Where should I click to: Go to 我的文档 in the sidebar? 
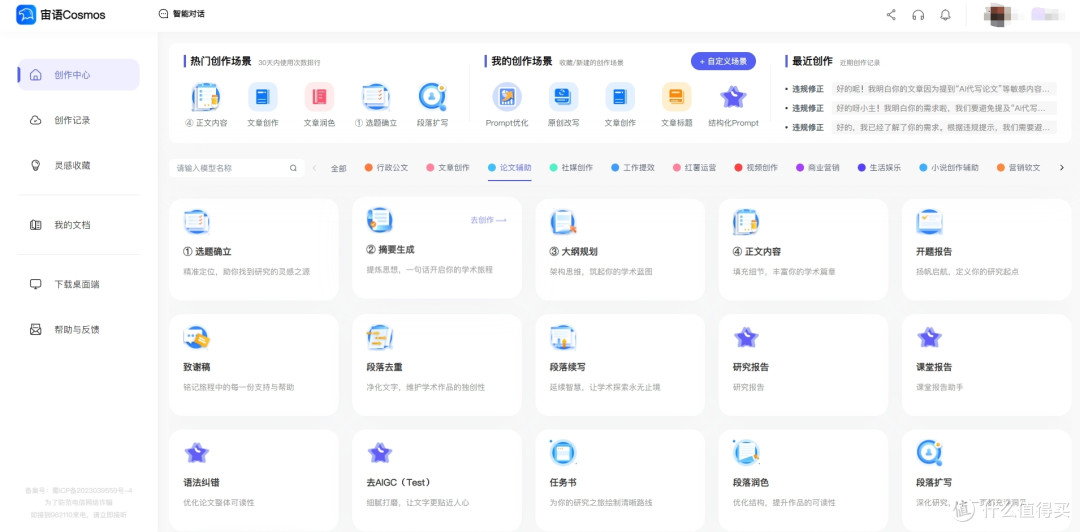[x=72, y=225]
